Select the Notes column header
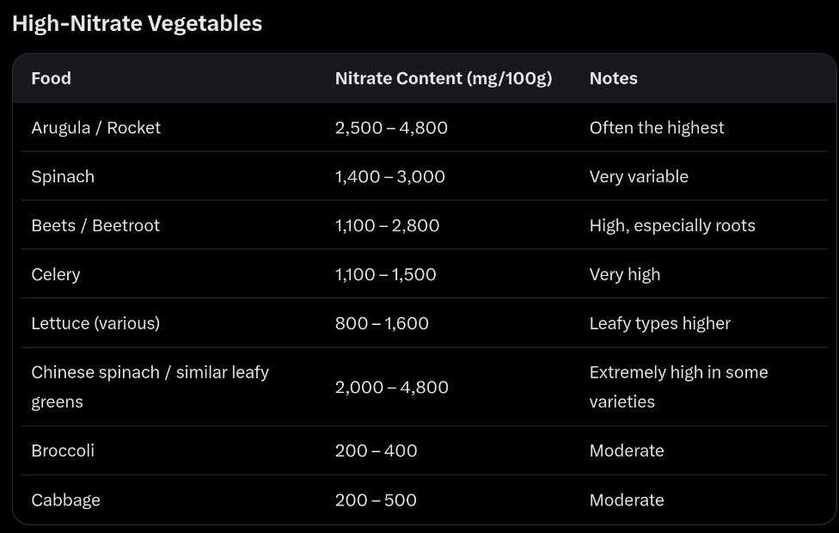This screenshot has height=533, width=839. pos(613,78)
